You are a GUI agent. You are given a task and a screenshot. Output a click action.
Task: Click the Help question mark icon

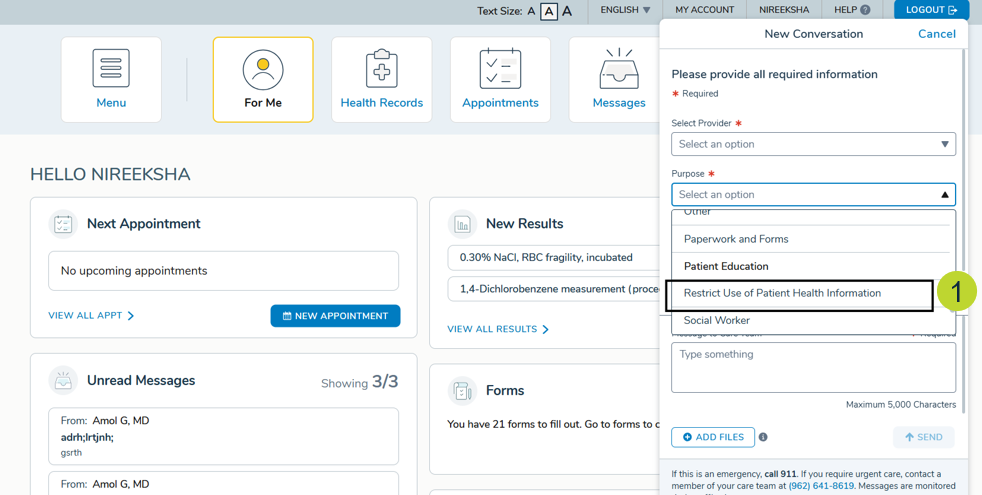pyautogui.click(x=865, y=10)
